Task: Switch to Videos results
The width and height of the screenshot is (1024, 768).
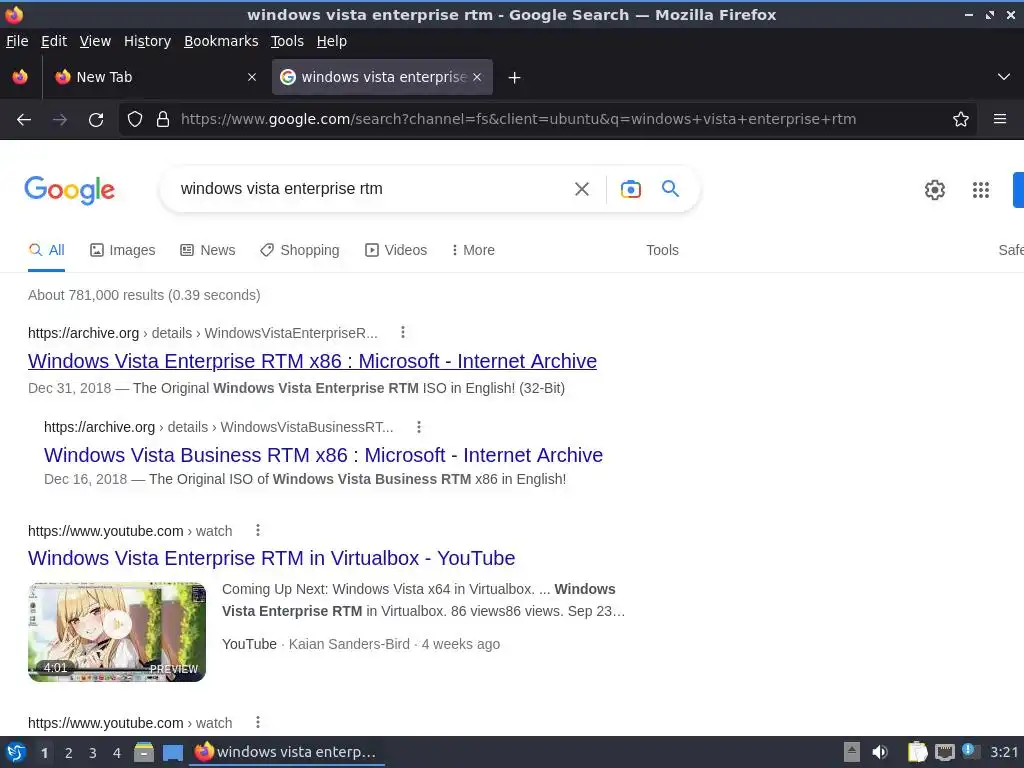Action: click(396, 250)
